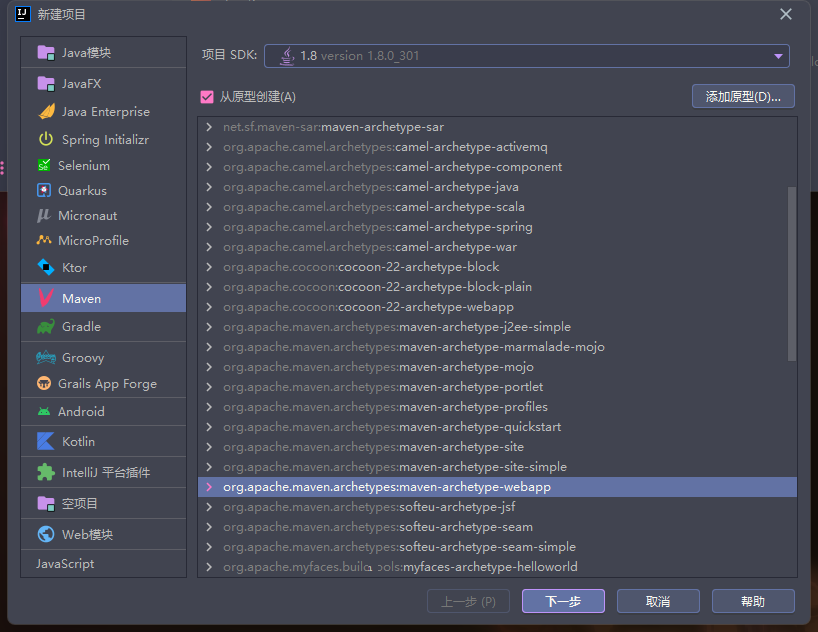
Task: Choose the 空项目 folder icon
Action: (x=46, y=503)
